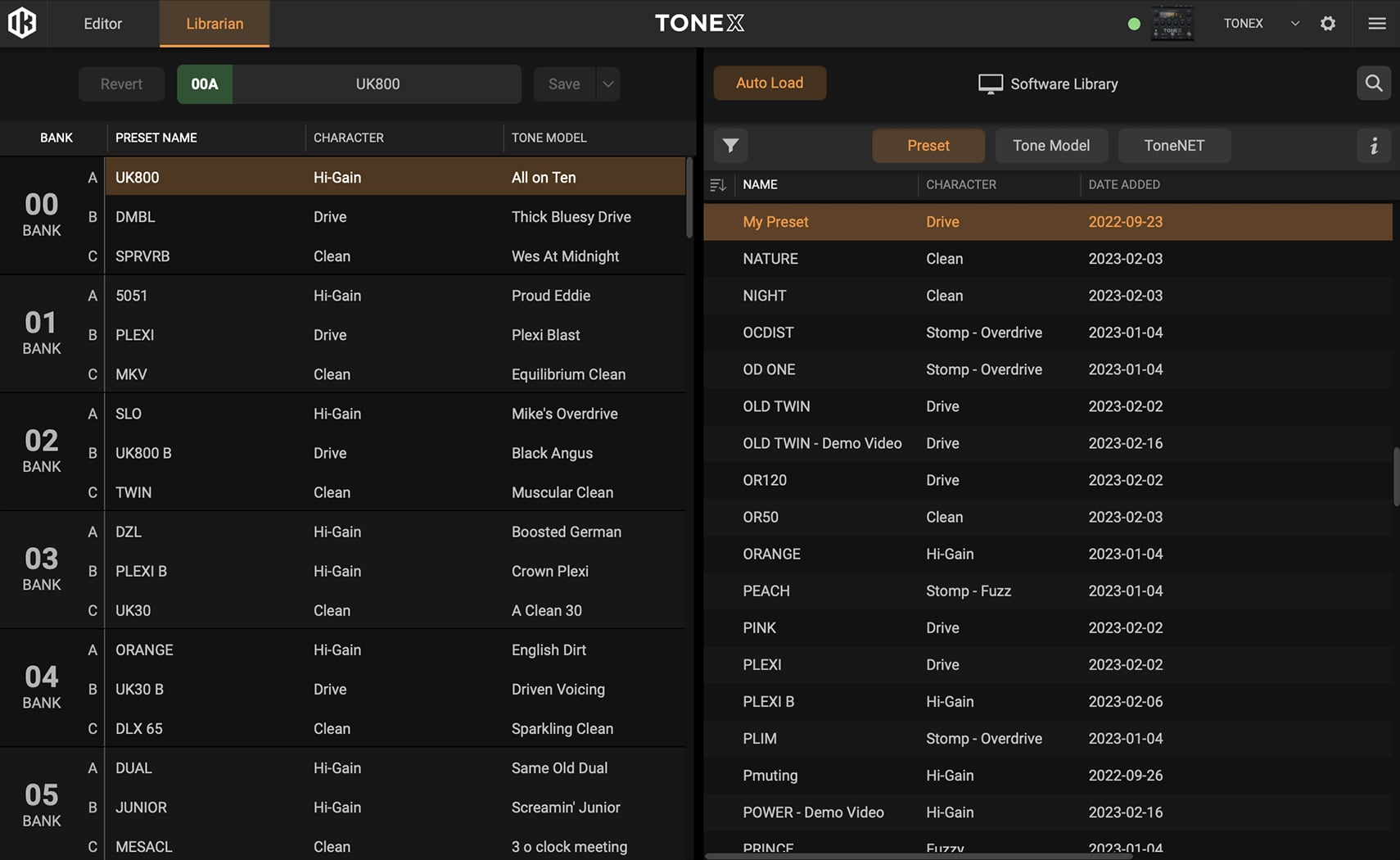Click the Revert button
The image size is (1400, 860).
click(121, 84)
